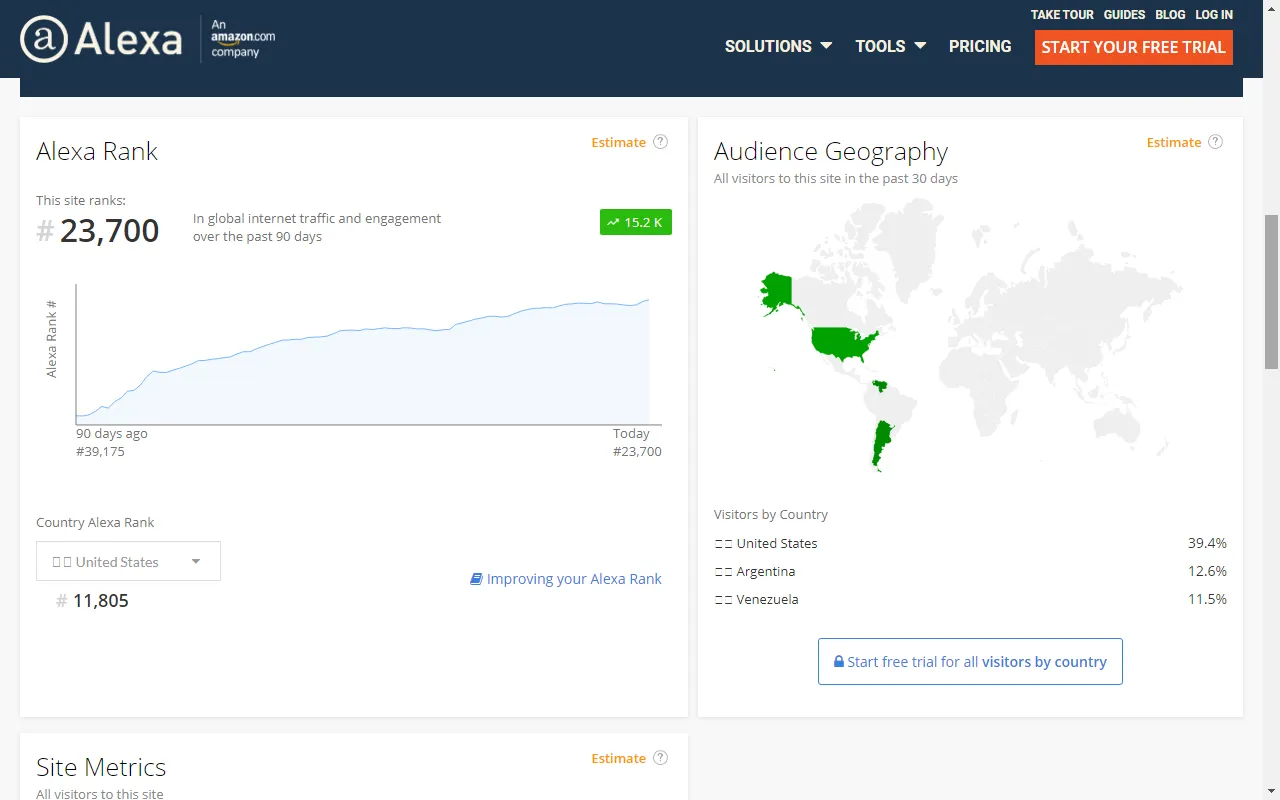
Task: Open the Alexa Rank help question mark
Action: coord(660,142)
